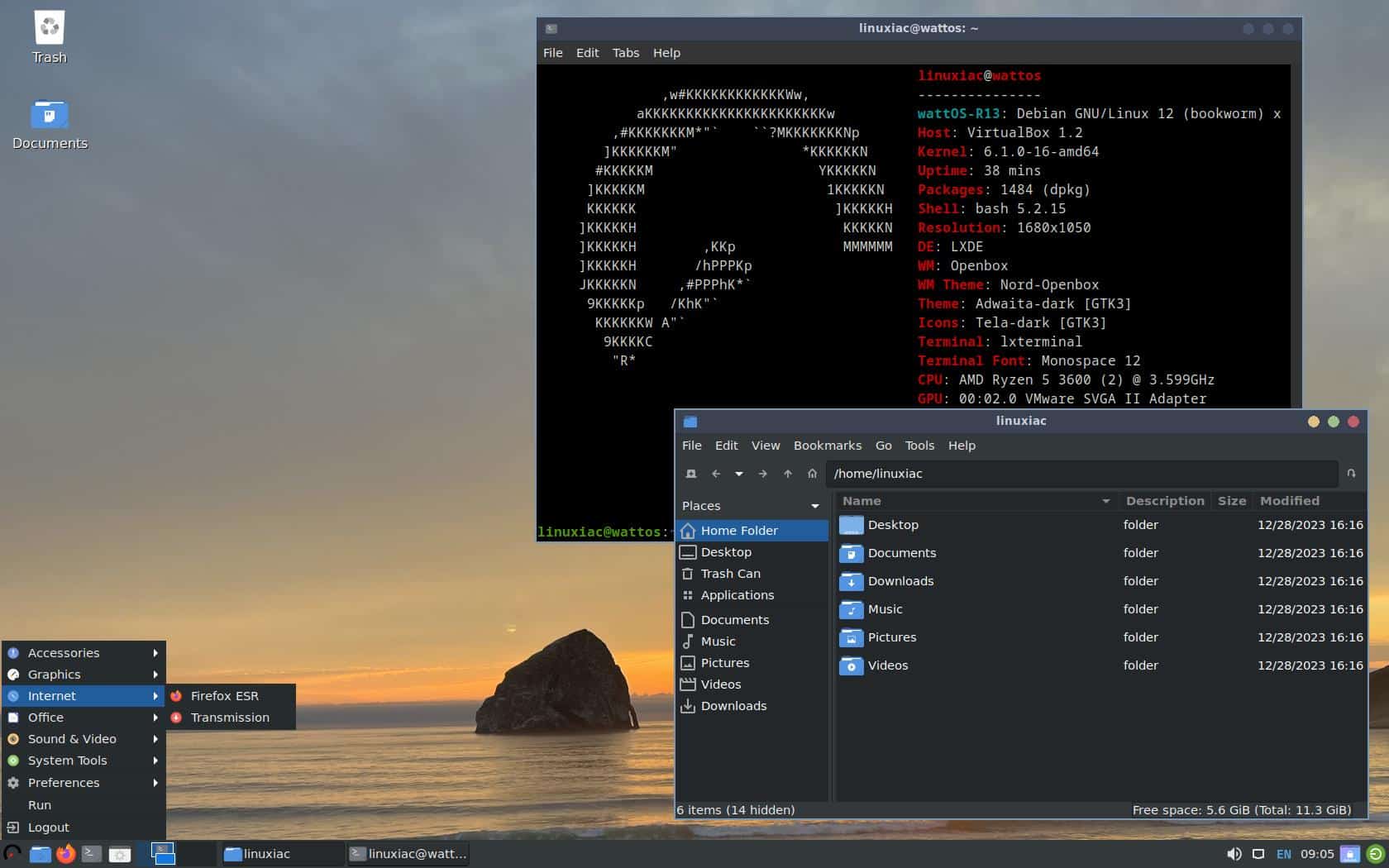Image resolution: width=1389 pixels, height=868 pixels.
Task: Select Transmission from the Internet submenu
Action: 230,718
